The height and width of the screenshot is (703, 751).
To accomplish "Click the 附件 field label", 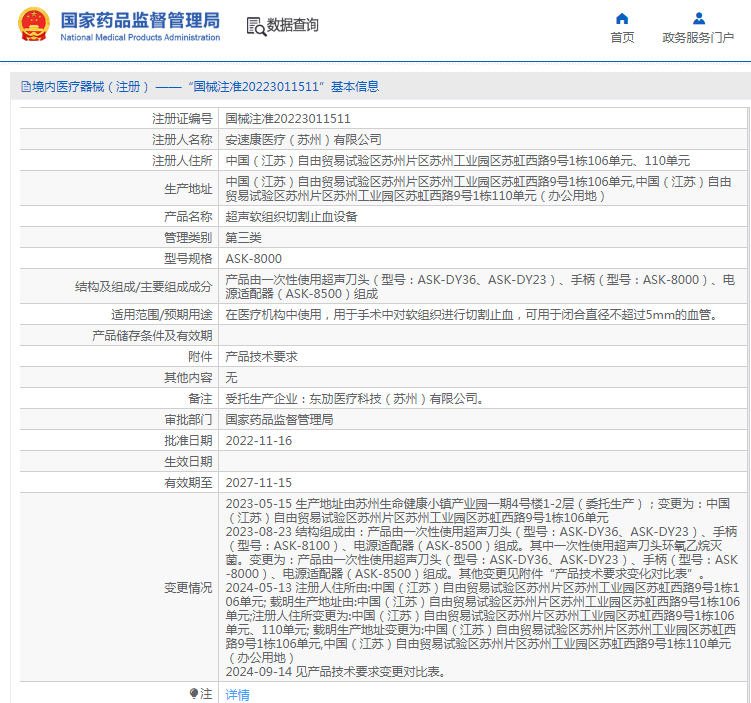I will 200,357.
